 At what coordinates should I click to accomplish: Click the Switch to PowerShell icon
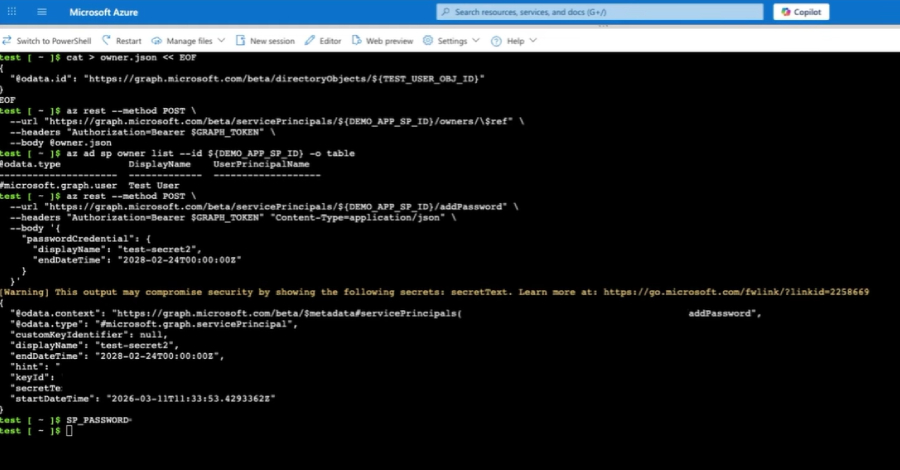(x=8, y=41)
